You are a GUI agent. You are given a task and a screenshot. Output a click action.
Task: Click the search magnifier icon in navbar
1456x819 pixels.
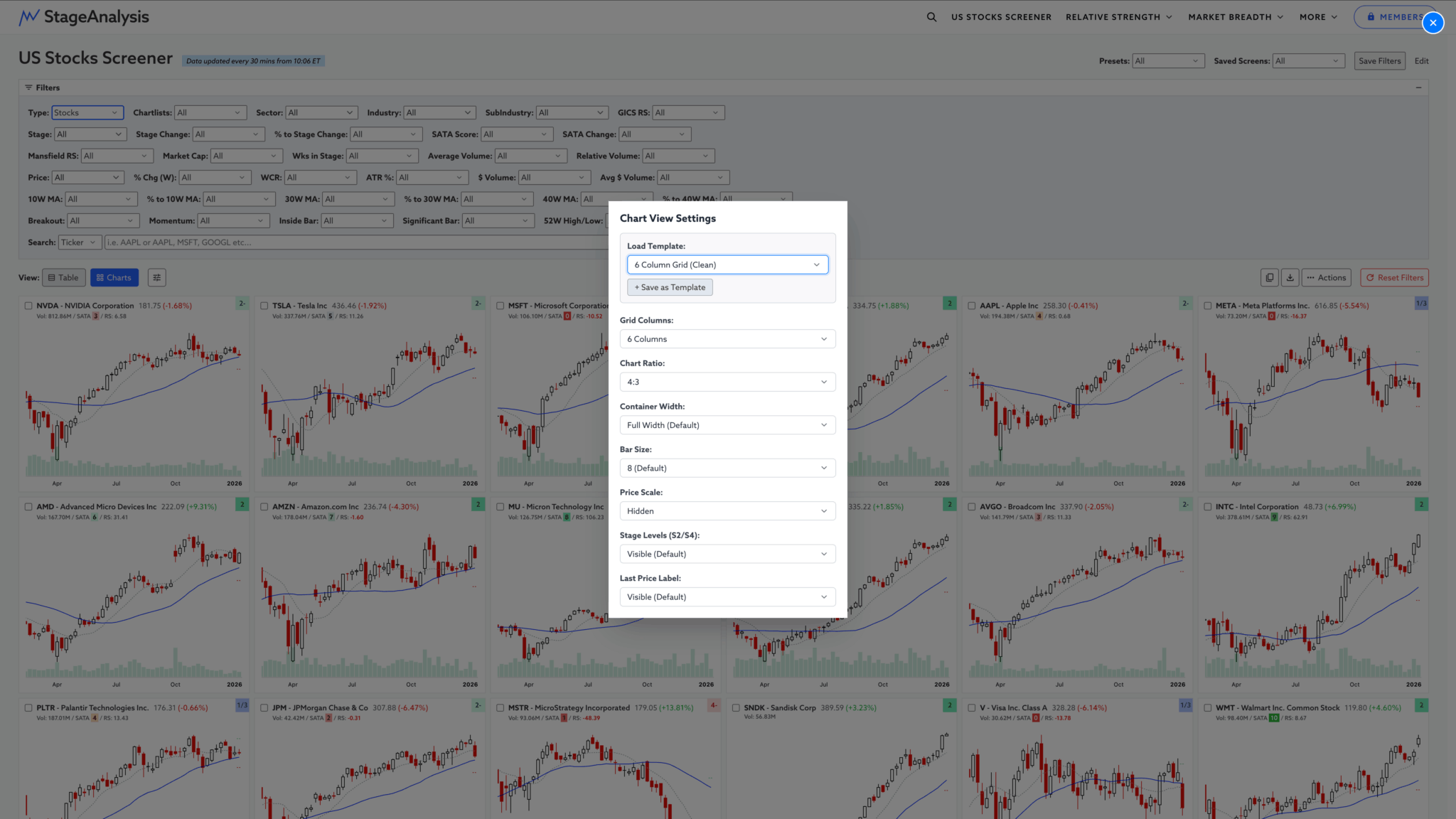pos(931,17)
